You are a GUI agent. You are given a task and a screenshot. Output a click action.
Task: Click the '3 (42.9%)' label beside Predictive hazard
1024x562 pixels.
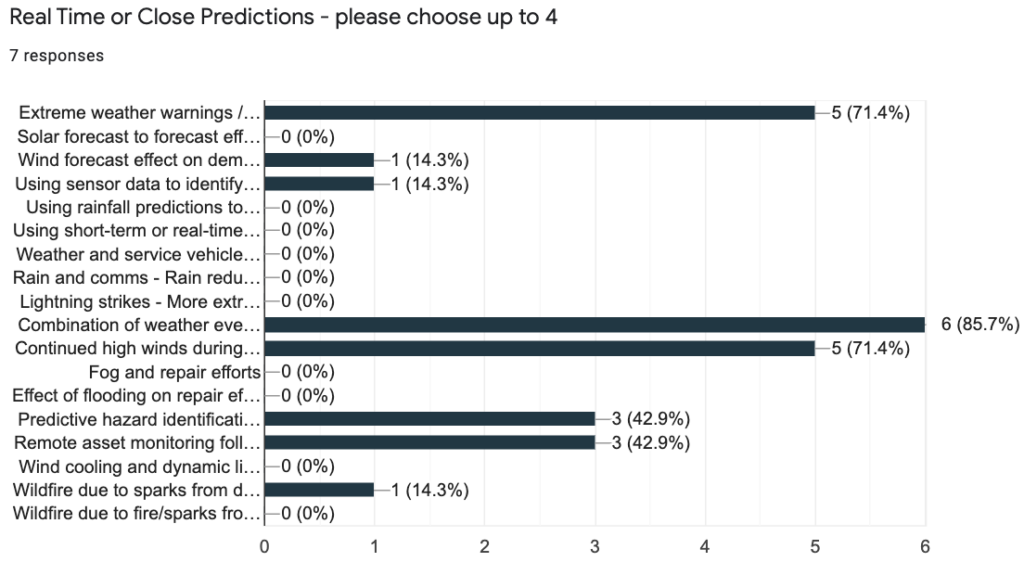tap(650, 419)
